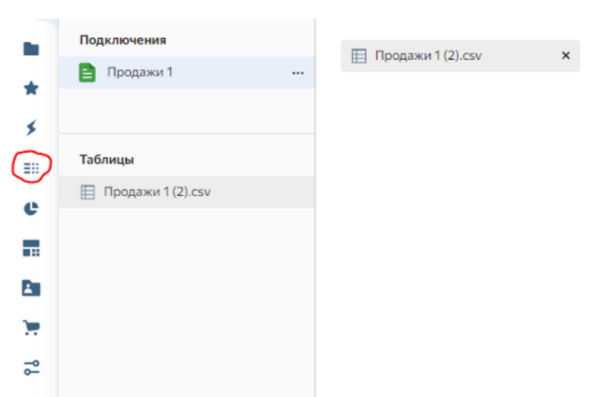This screenshot has height=397, width=591.
Task: Click table icon beside Продажи 1 (2).csv in list
Action: (88, 192)
